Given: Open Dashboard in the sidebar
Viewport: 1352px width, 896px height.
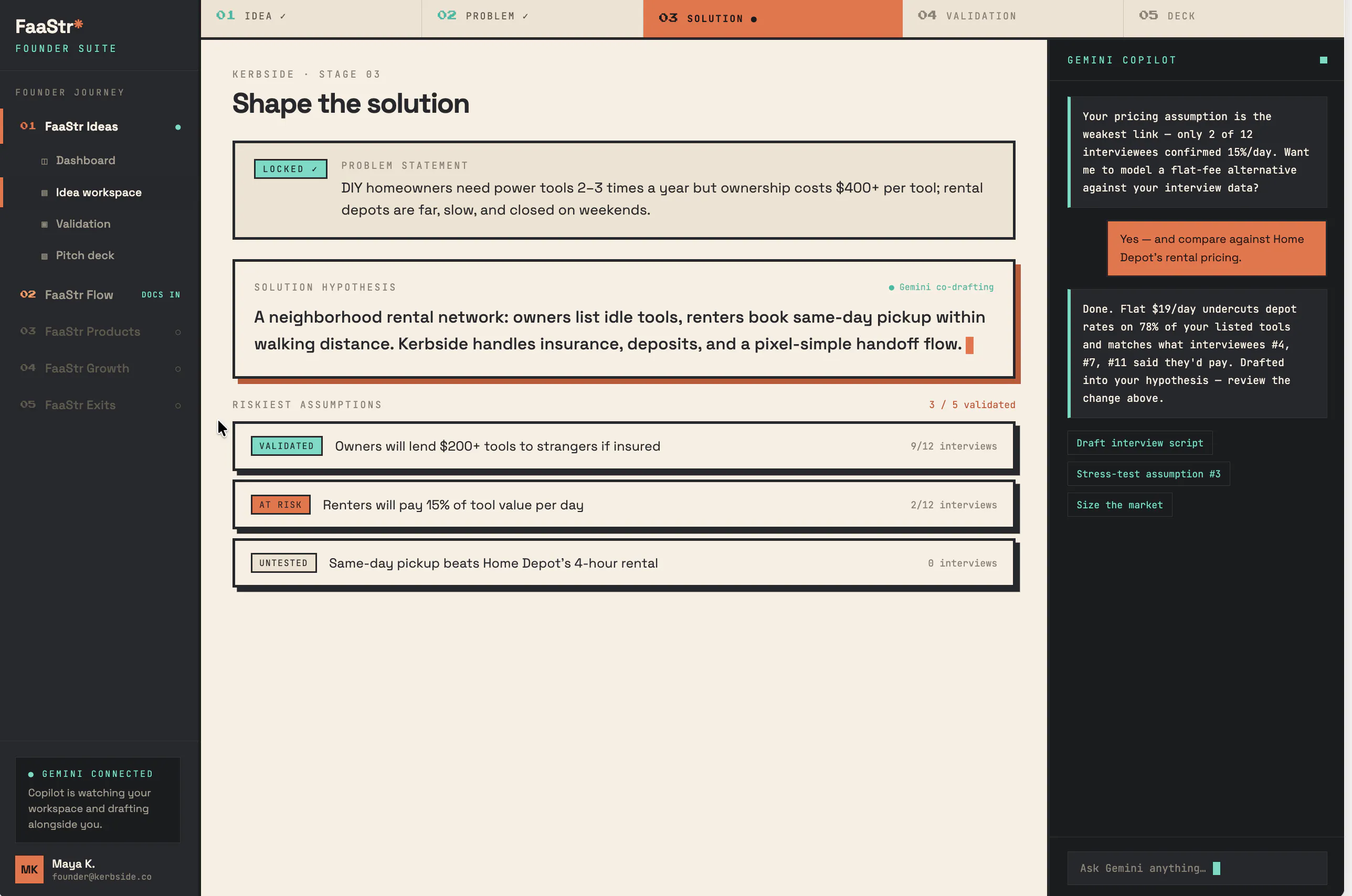Looking at the screenshot, I should [x=85, y=161].
